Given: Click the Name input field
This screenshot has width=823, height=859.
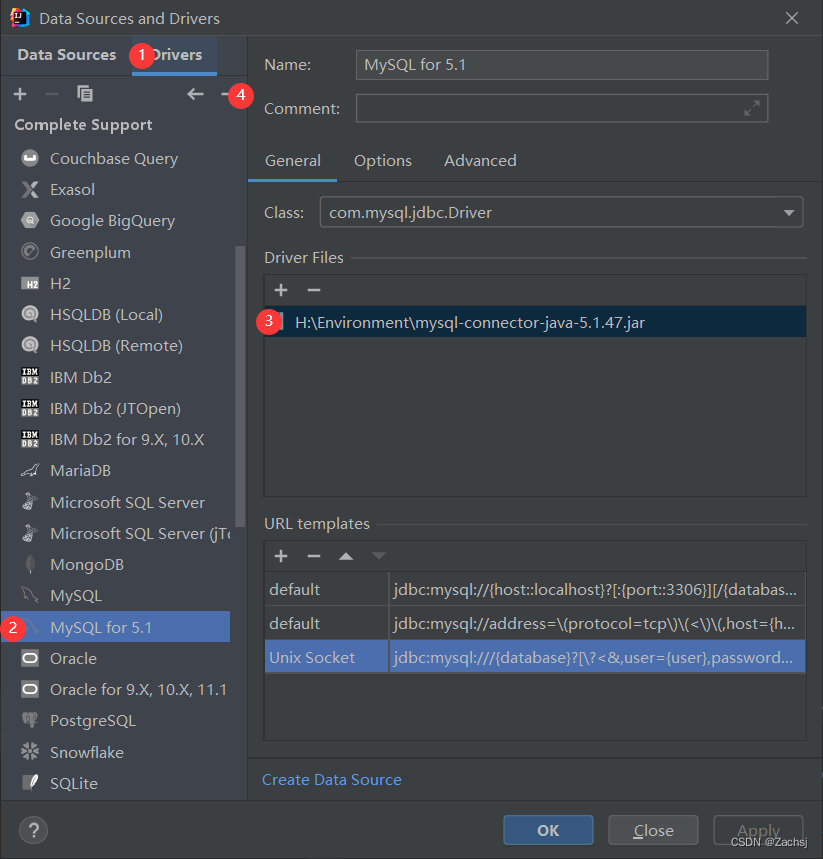Looking at the screenshot, I should 562,65.
